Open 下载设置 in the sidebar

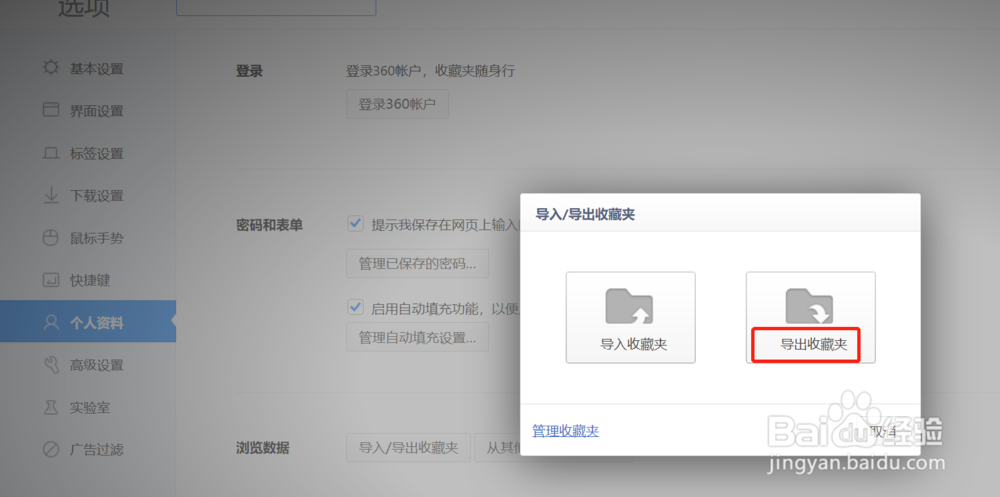[x=88, y=195]
